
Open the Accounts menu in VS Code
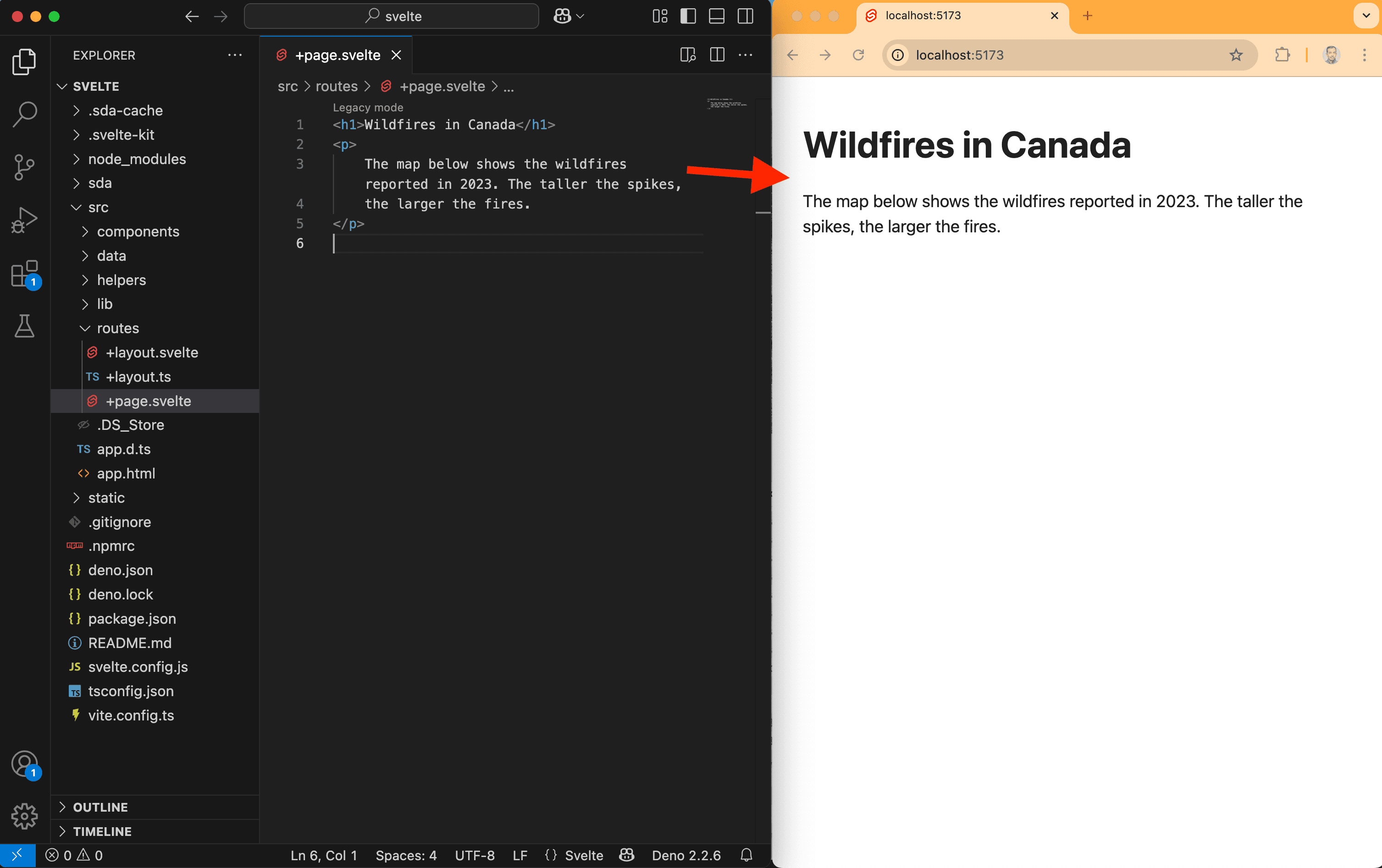[24, 764]
